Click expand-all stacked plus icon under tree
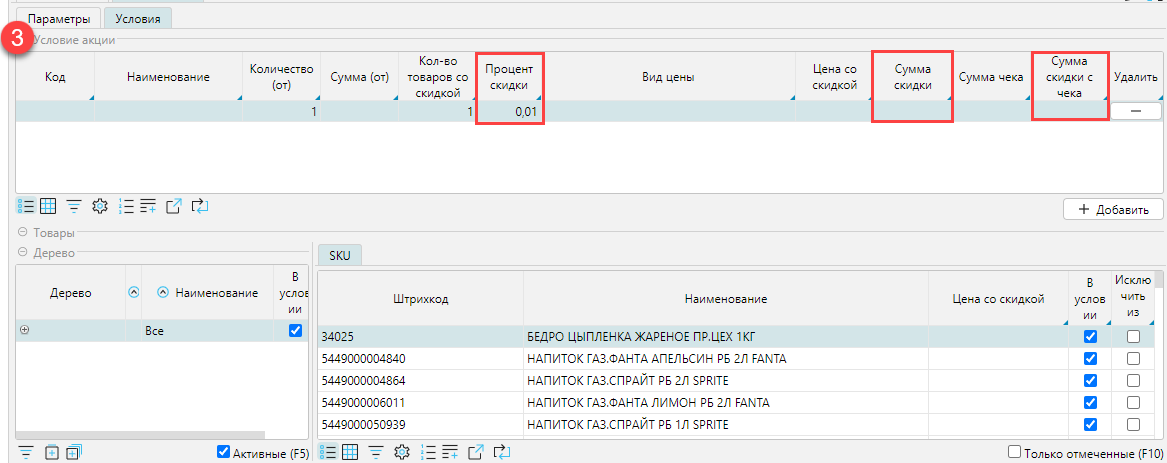This screenshot has width=1167, height=463. click(x=73, y=452)
